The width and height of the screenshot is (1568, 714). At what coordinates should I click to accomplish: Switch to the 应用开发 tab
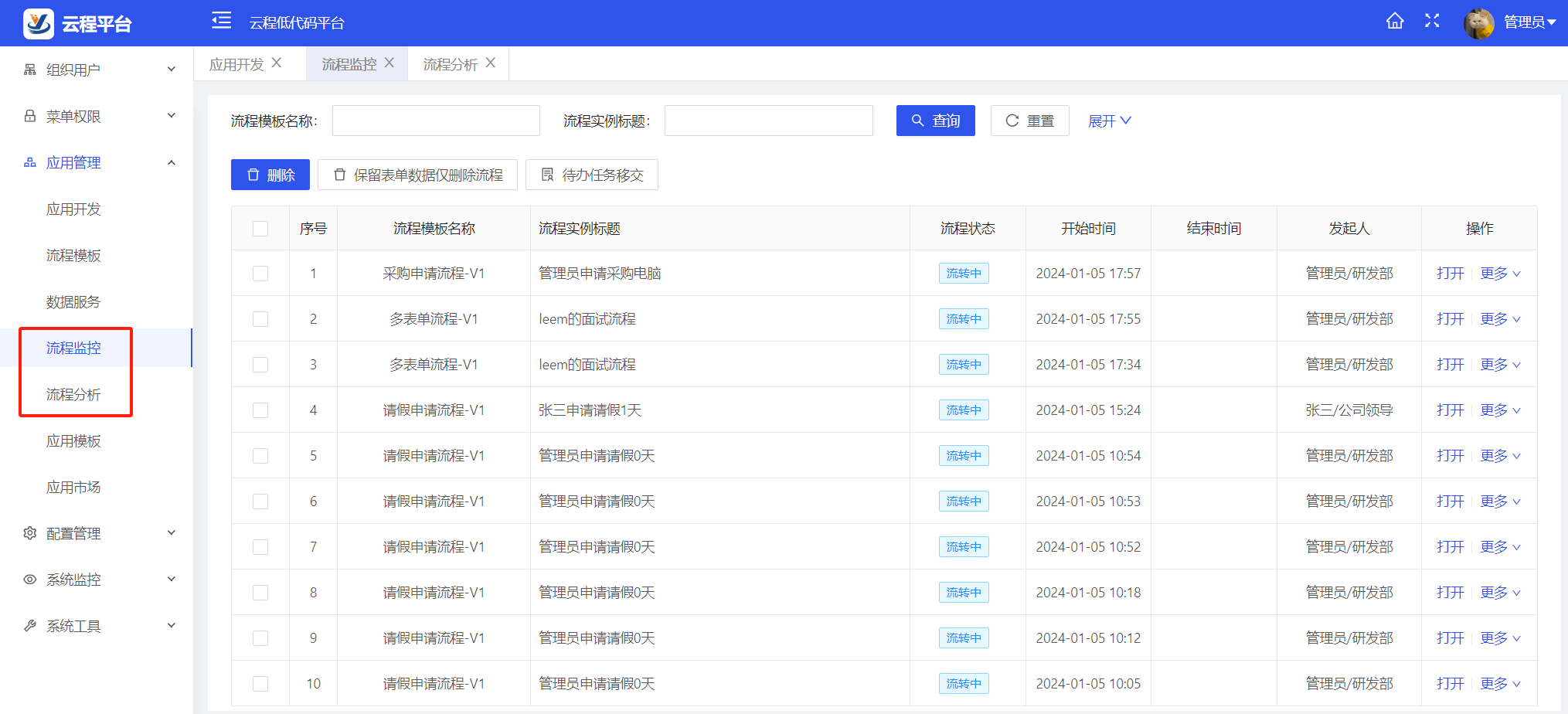click(x=236, y=64)
